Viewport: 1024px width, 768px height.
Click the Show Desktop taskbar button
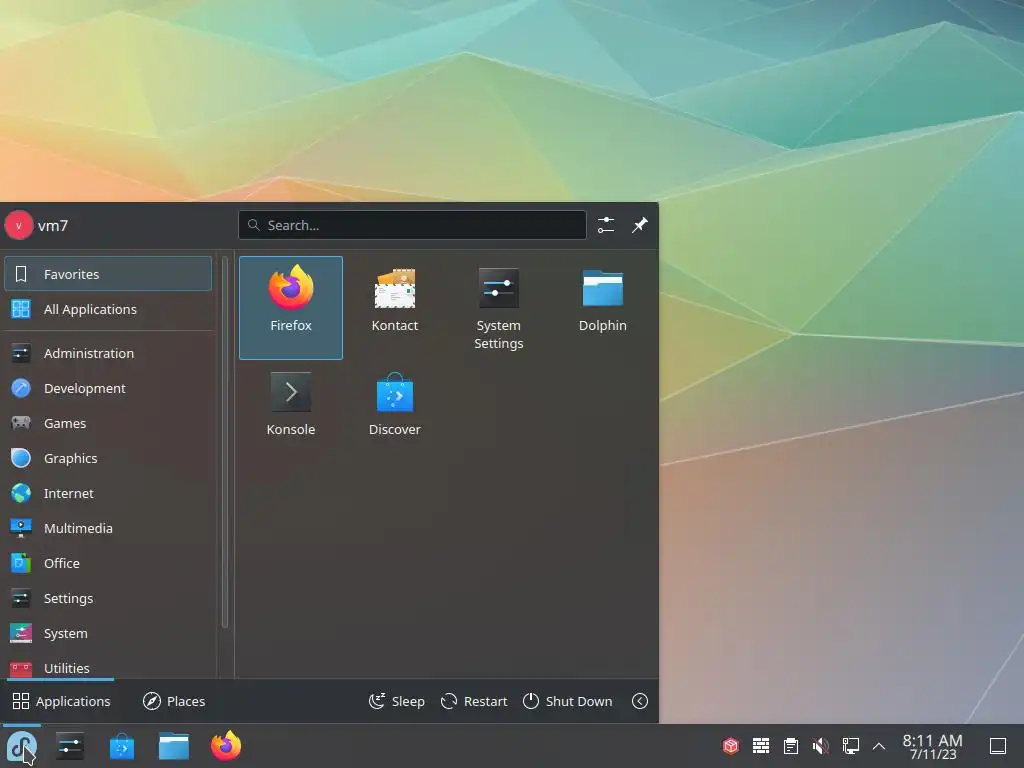coord(998,746)
